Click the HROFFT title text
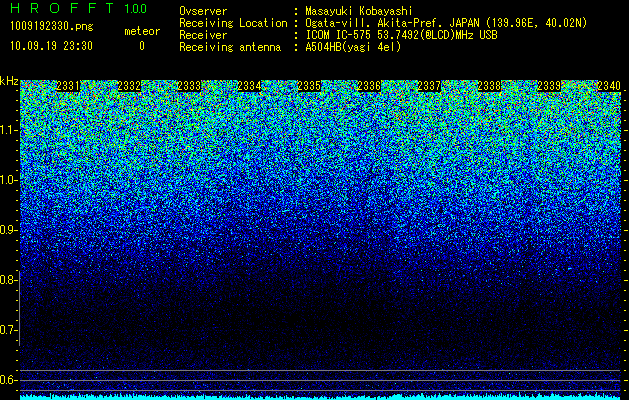Image resolution: width=629 pixels, height=400 pixels. [61, 8]
